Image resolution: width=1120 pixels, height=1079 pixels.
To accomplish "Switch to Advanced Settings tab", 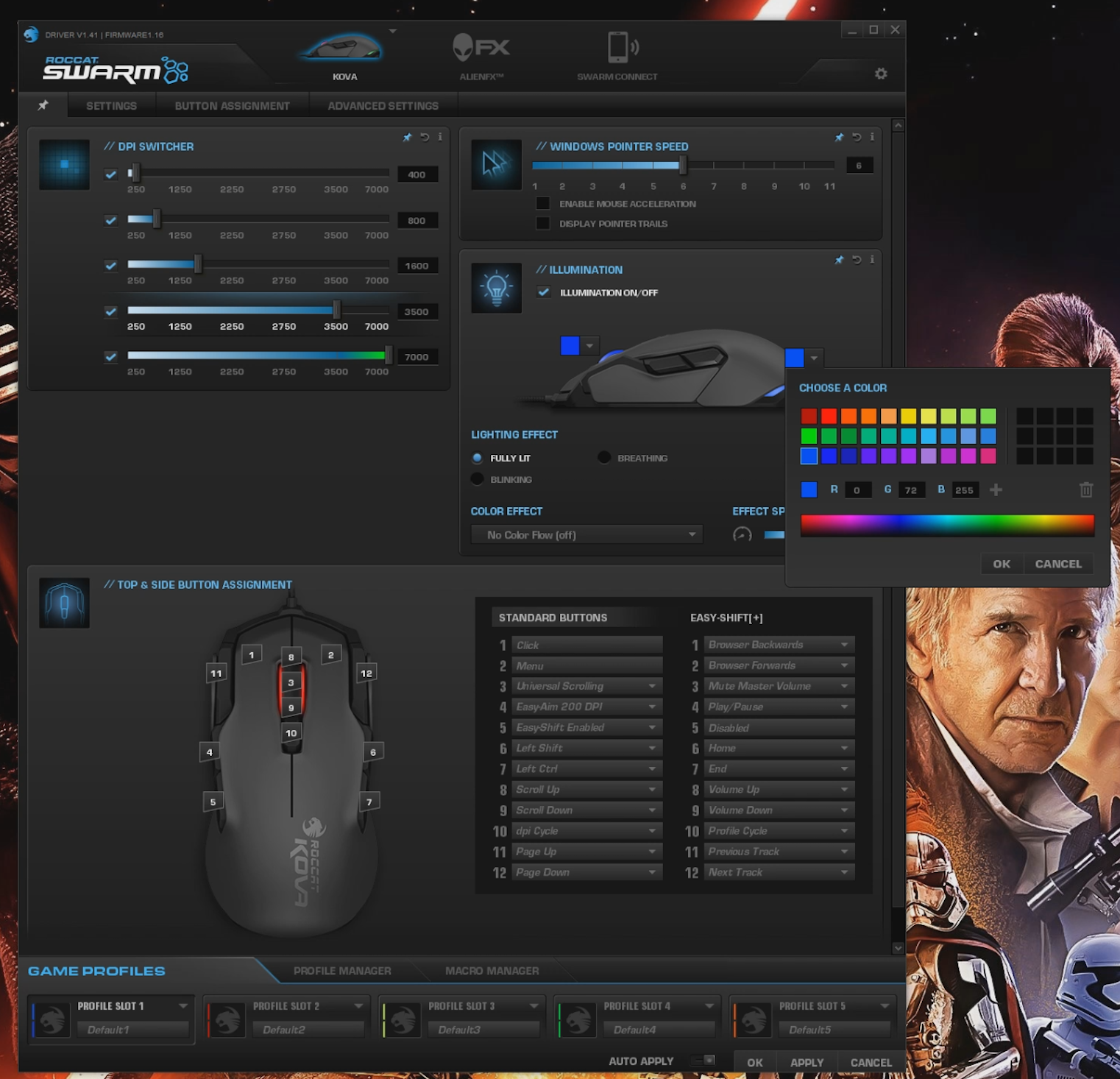I will tap(383, 106).
